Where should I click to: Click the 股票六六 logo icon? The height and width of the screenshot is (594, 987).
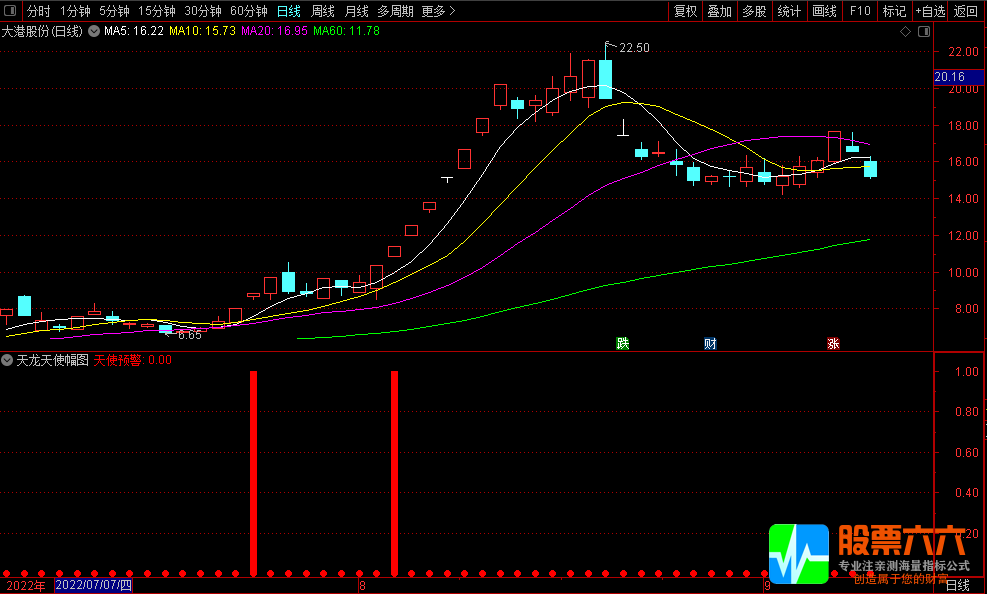pyautogui.click(x=798, y=553)
